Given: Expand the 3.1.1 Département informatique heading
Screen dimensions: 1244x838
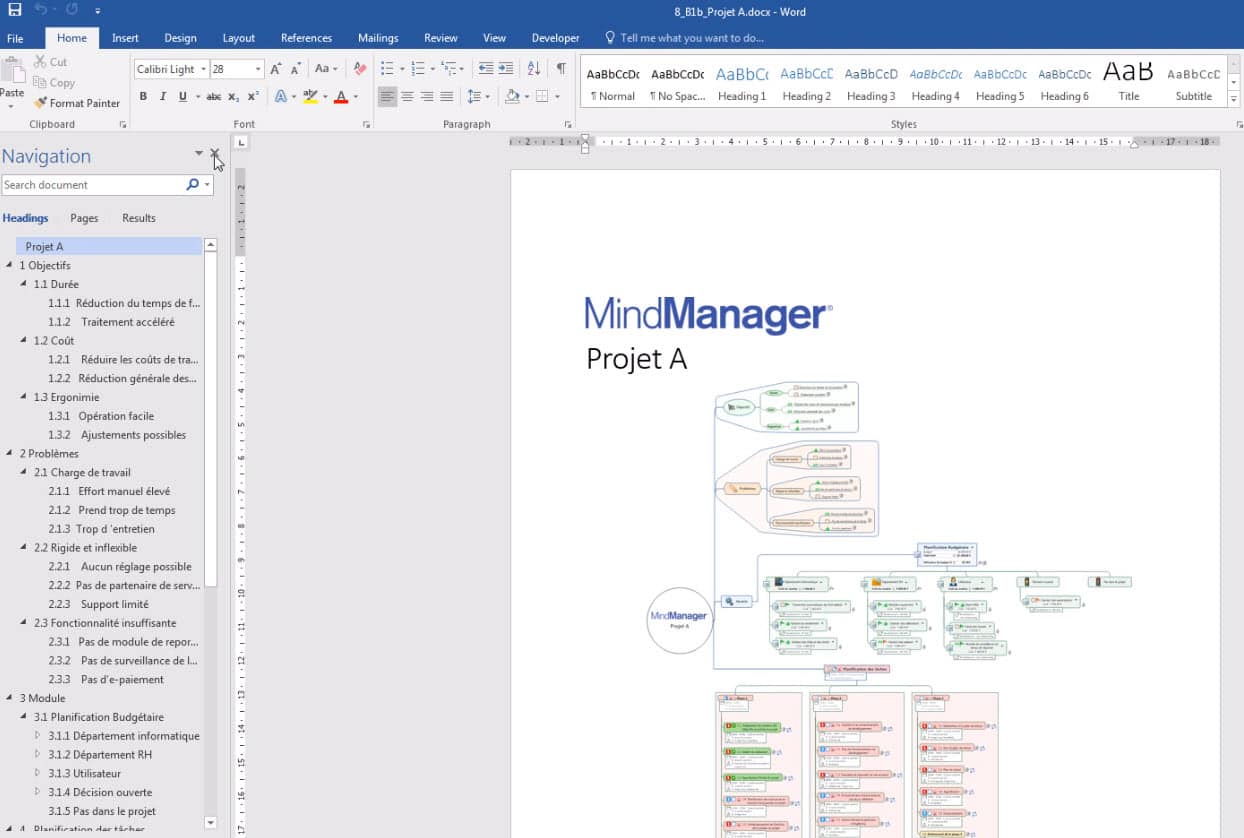Looking at the screenshot, I should point(38,735).
